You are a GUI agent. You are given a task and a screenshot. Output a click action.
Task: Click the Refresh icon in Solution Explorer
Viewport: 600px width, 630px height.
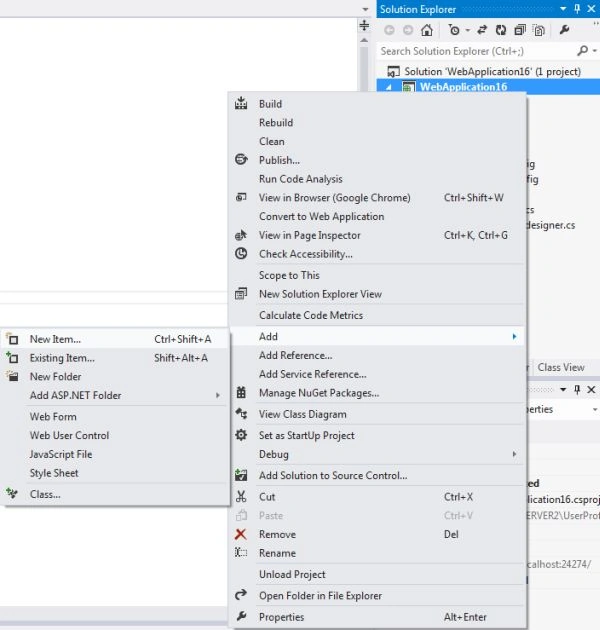(501, 30)
